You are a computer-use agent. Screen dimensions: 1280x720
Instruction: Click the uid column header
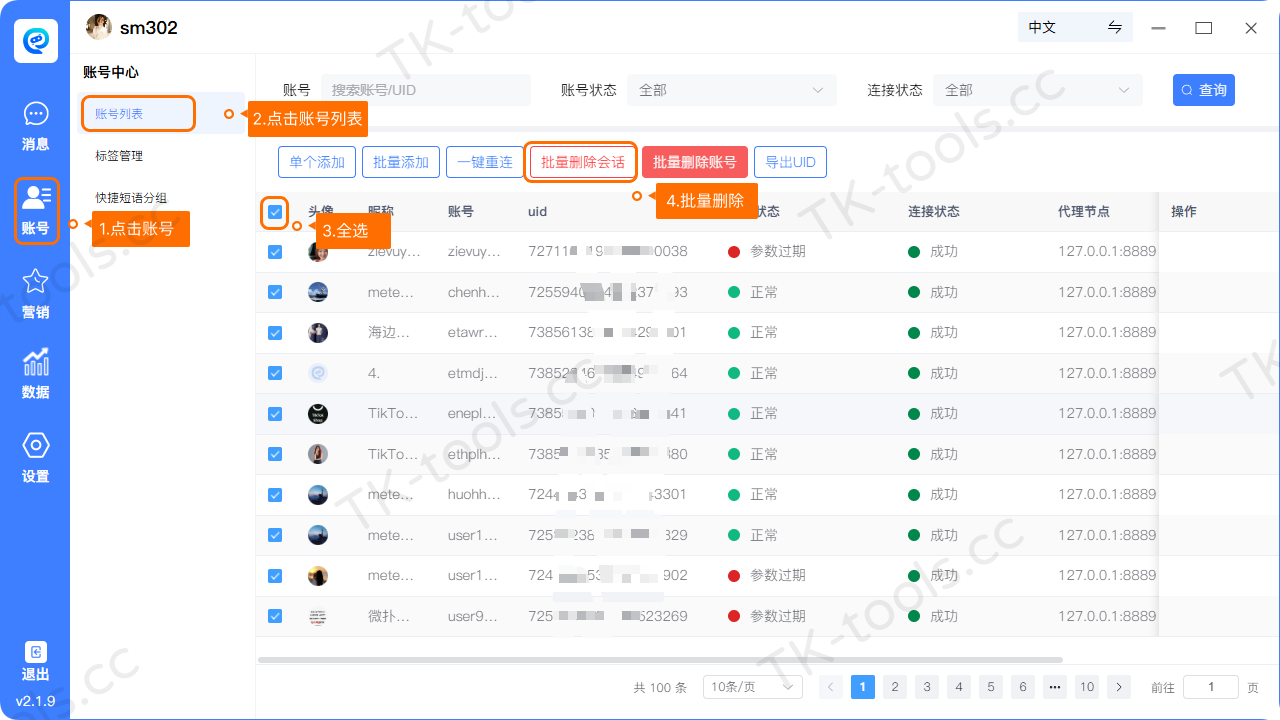pyautogui.click(x=537, y=212)
